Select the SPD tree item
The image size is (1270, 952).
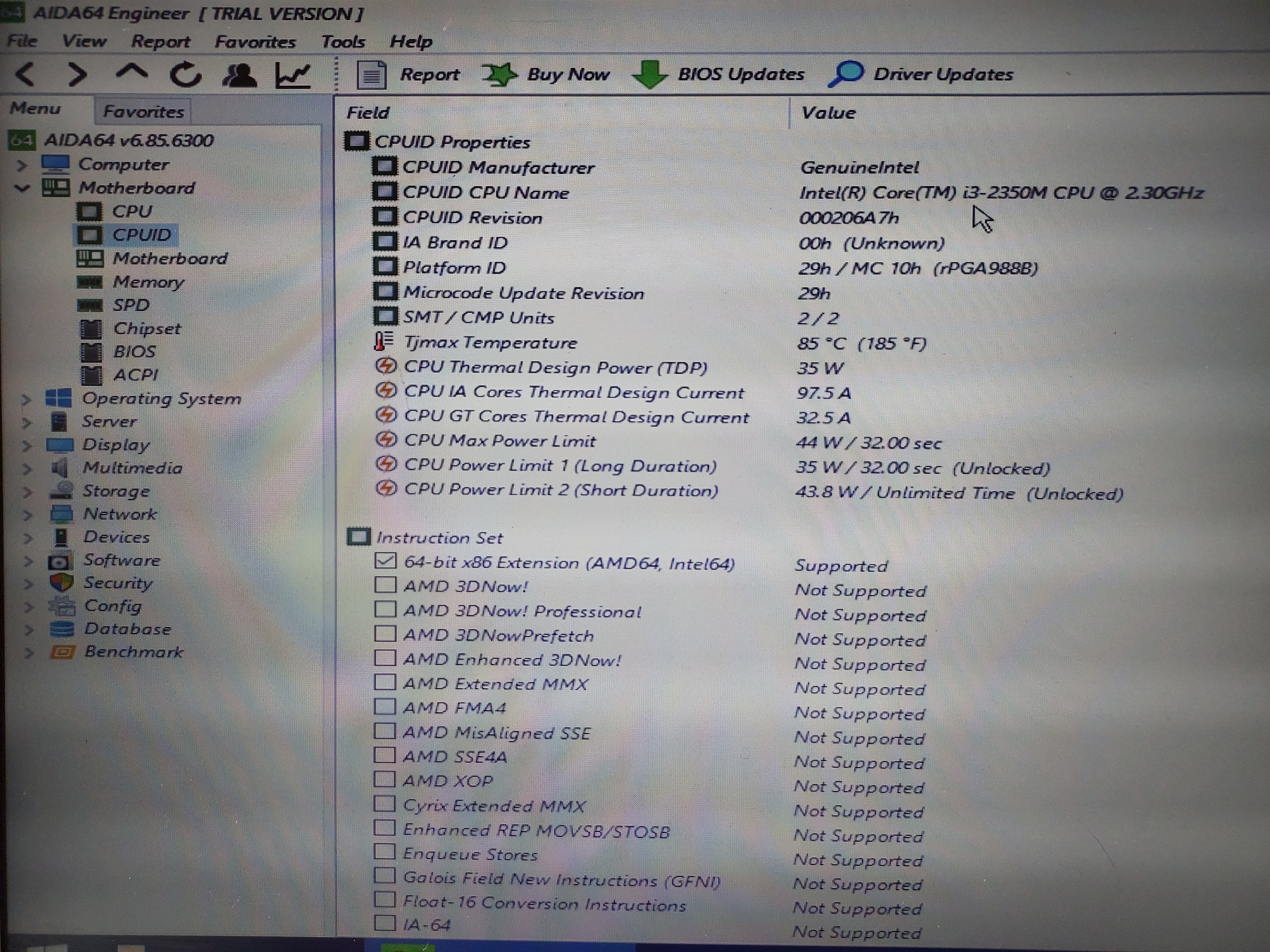pyautogui.click(x=131, y=305)
